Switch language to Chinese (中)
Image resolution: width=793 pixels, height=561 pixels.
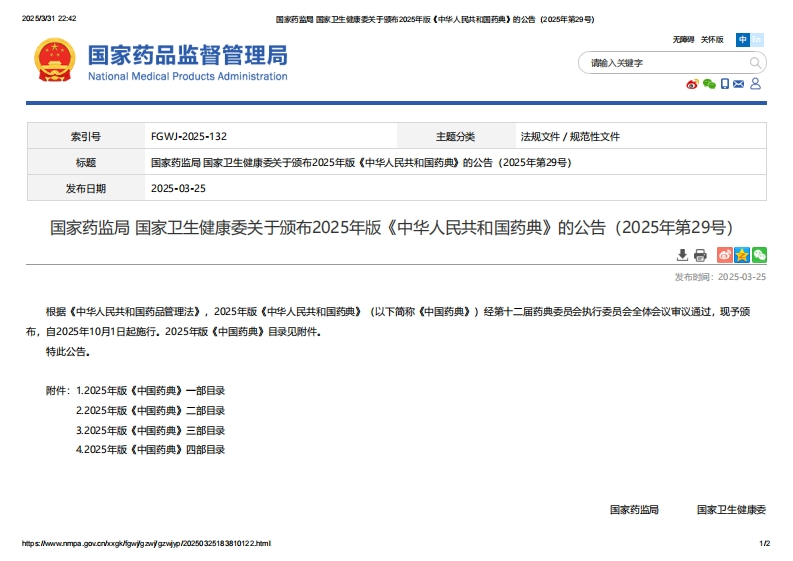[742, 40]
